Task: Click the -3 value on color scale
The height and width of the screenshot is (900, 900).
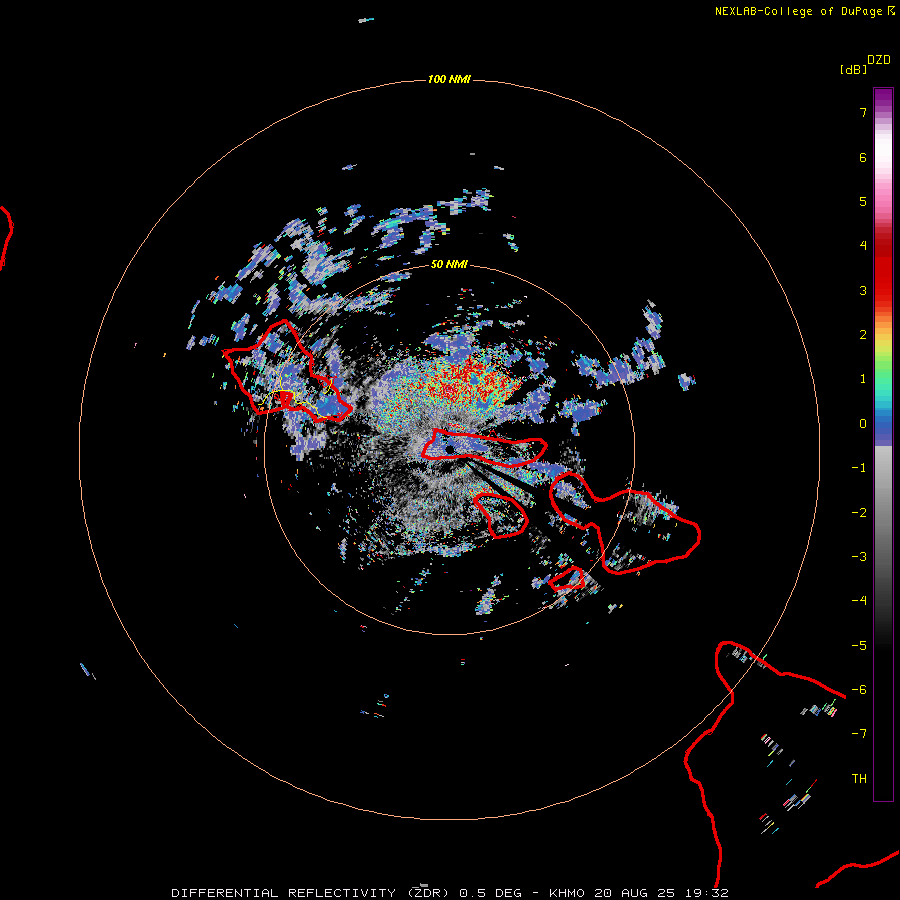Action: (859, 557)
